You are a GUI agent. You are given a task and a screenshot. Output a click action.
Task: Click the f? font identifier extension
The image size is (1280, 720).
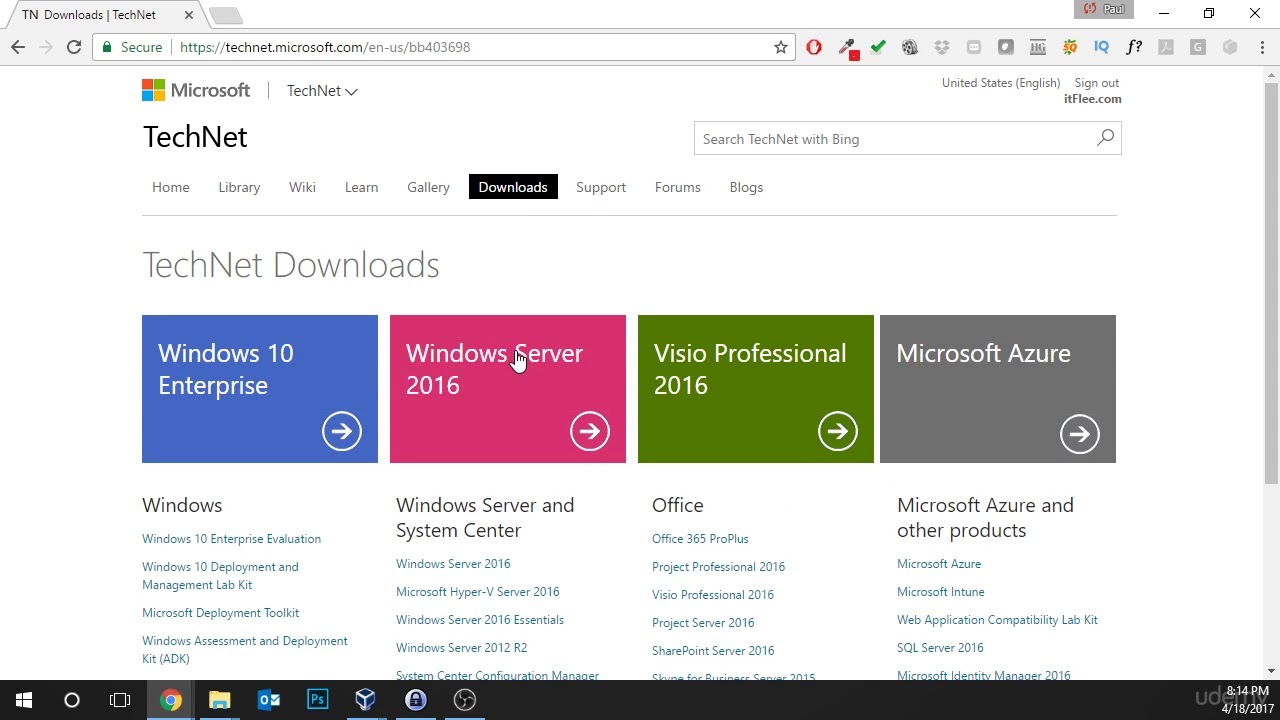[1134, 47]
